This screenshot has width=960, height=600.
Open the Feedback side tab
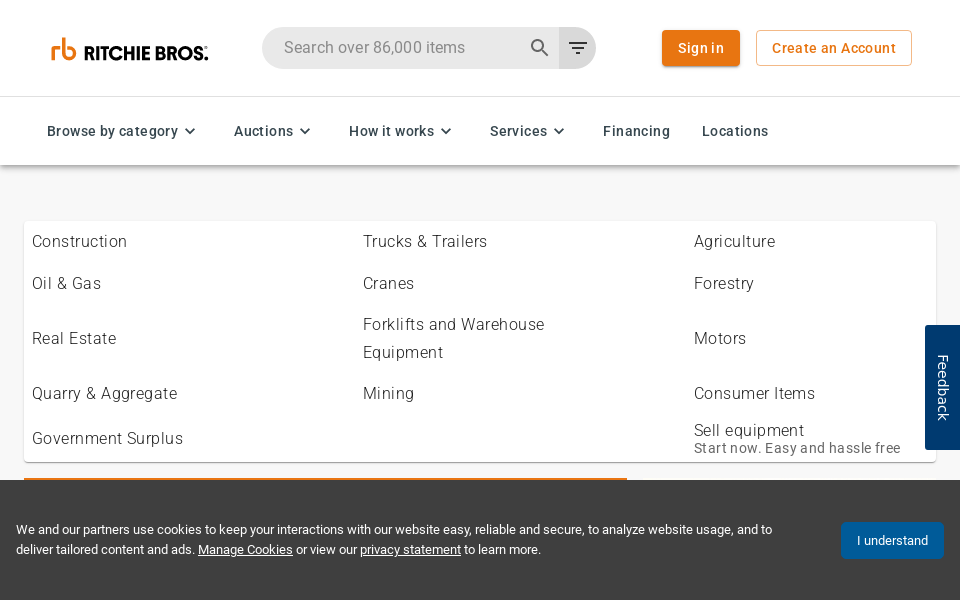point(942,387)
